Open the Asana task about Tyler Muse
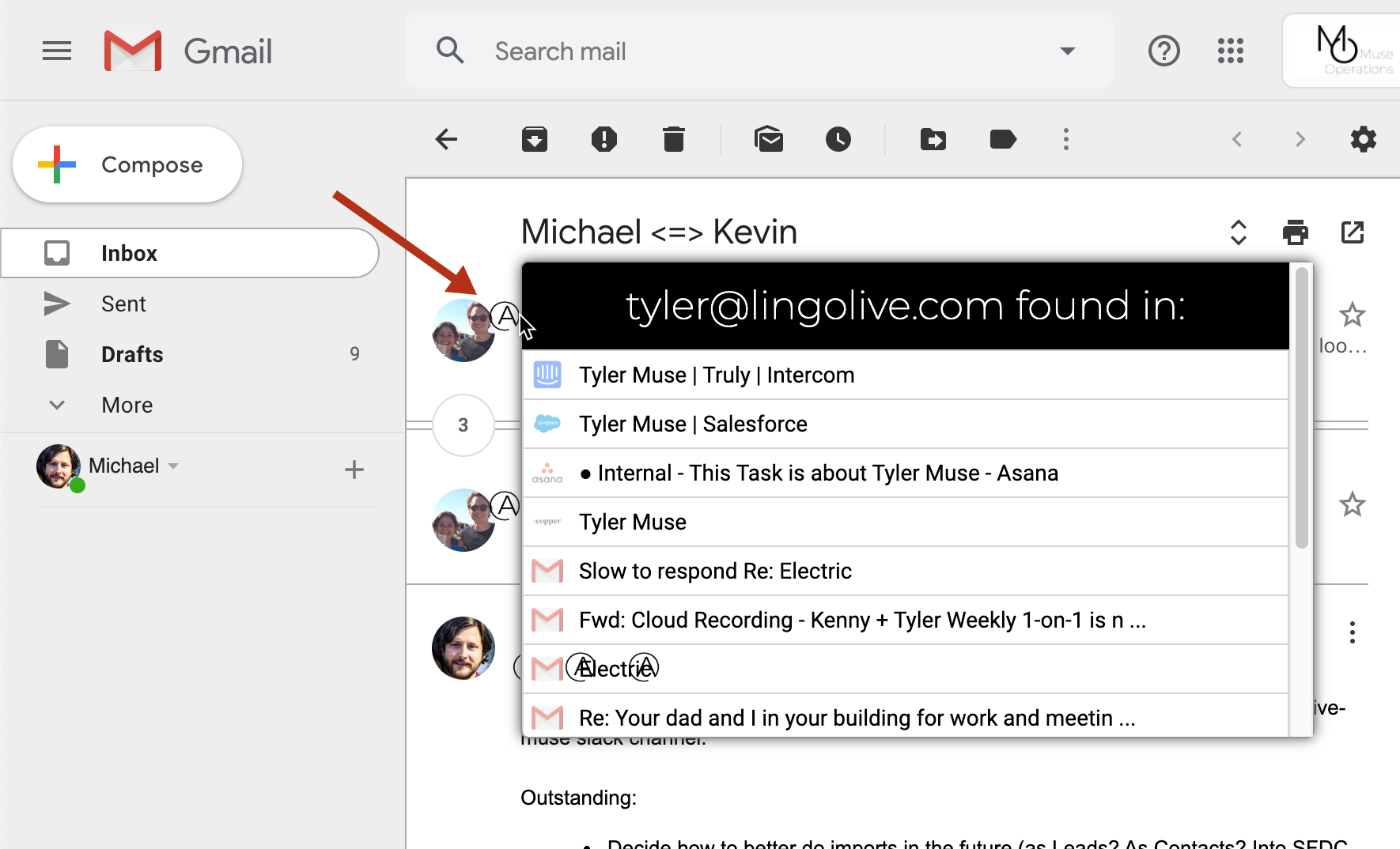1400x849 pixels. 906,473
